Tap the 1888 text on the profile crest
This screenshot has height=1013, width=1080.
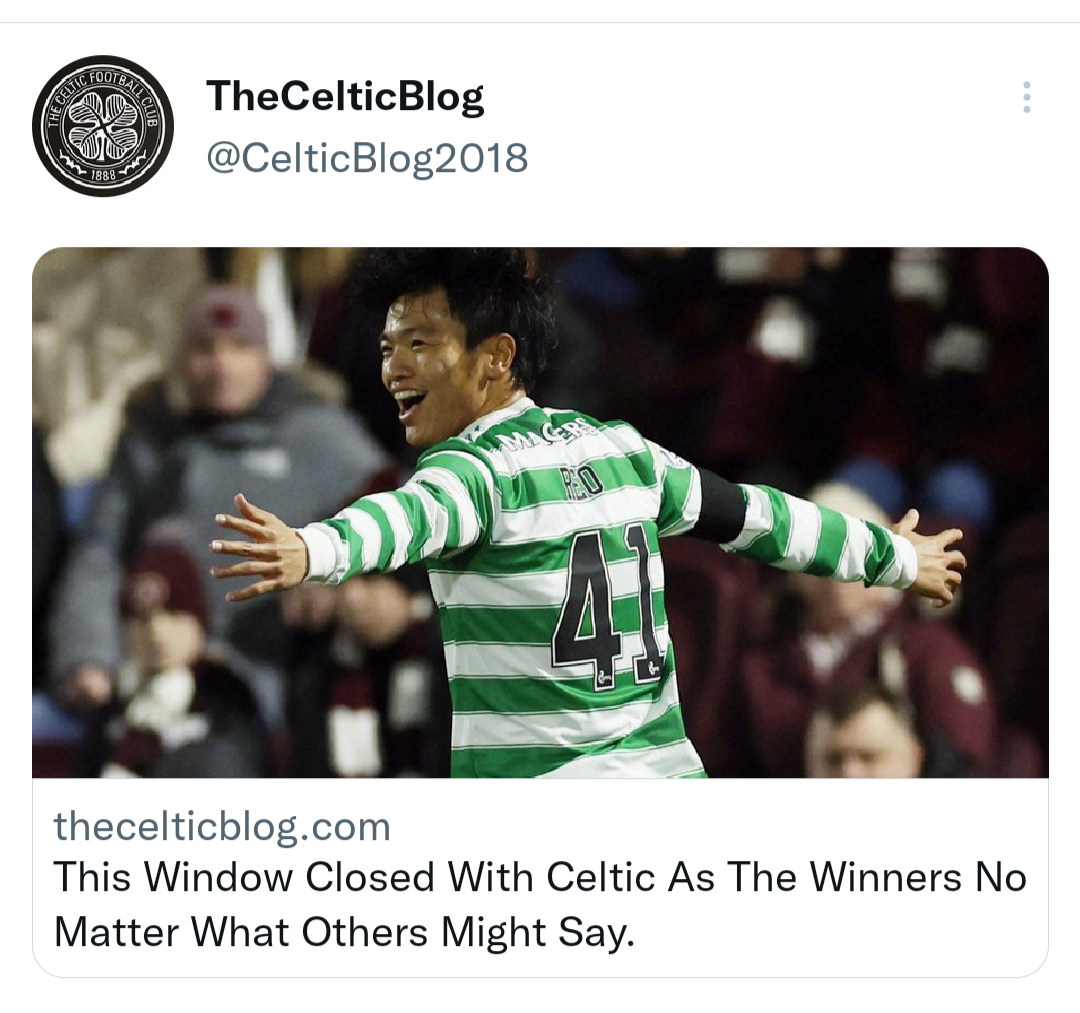(x=103, y=175)
